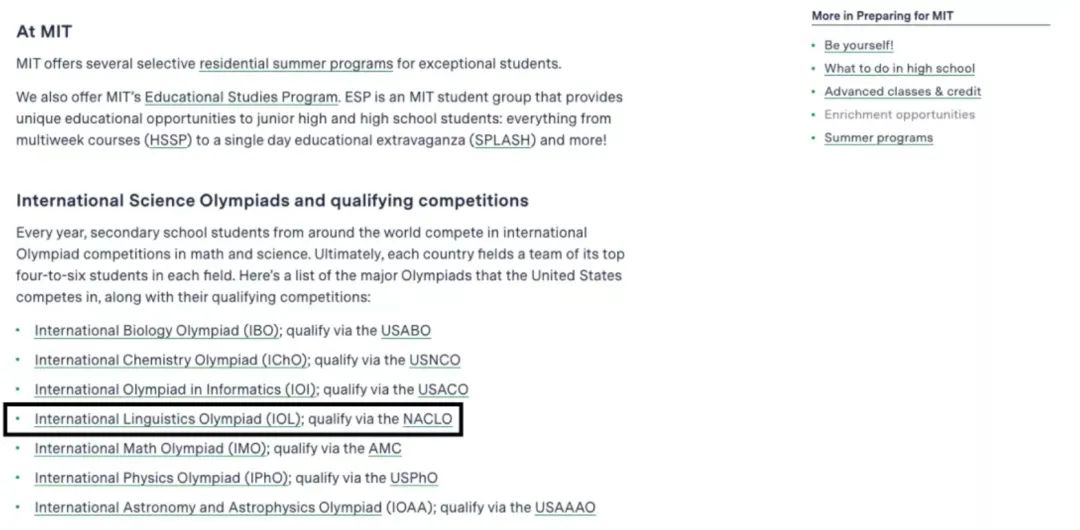Visit the AMC qualifying link

click(384, 449)
